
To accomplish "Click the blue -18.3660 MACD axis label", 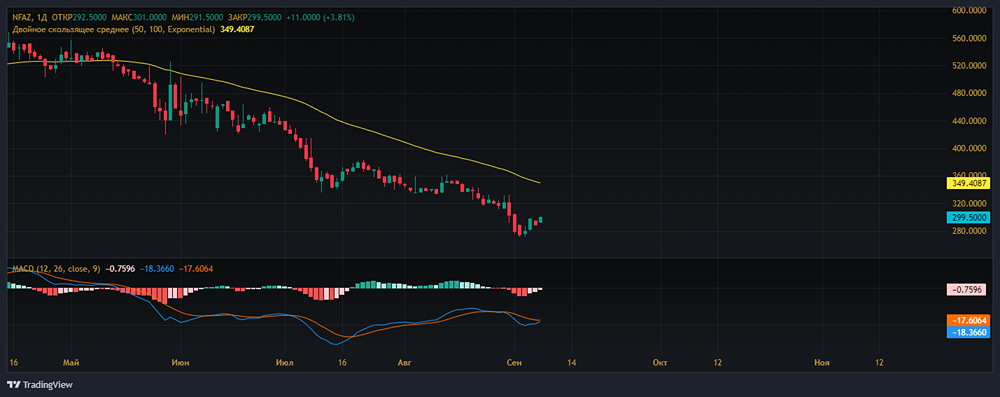I will [x=969, y=333].
